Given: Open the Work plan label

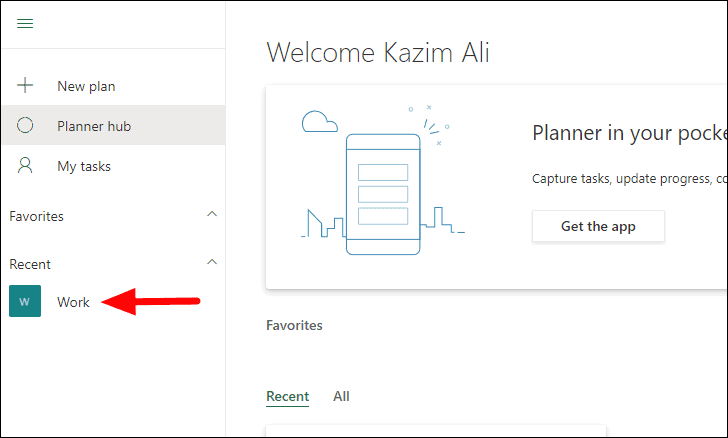Looking at the screenshot, I should point(73,302).
